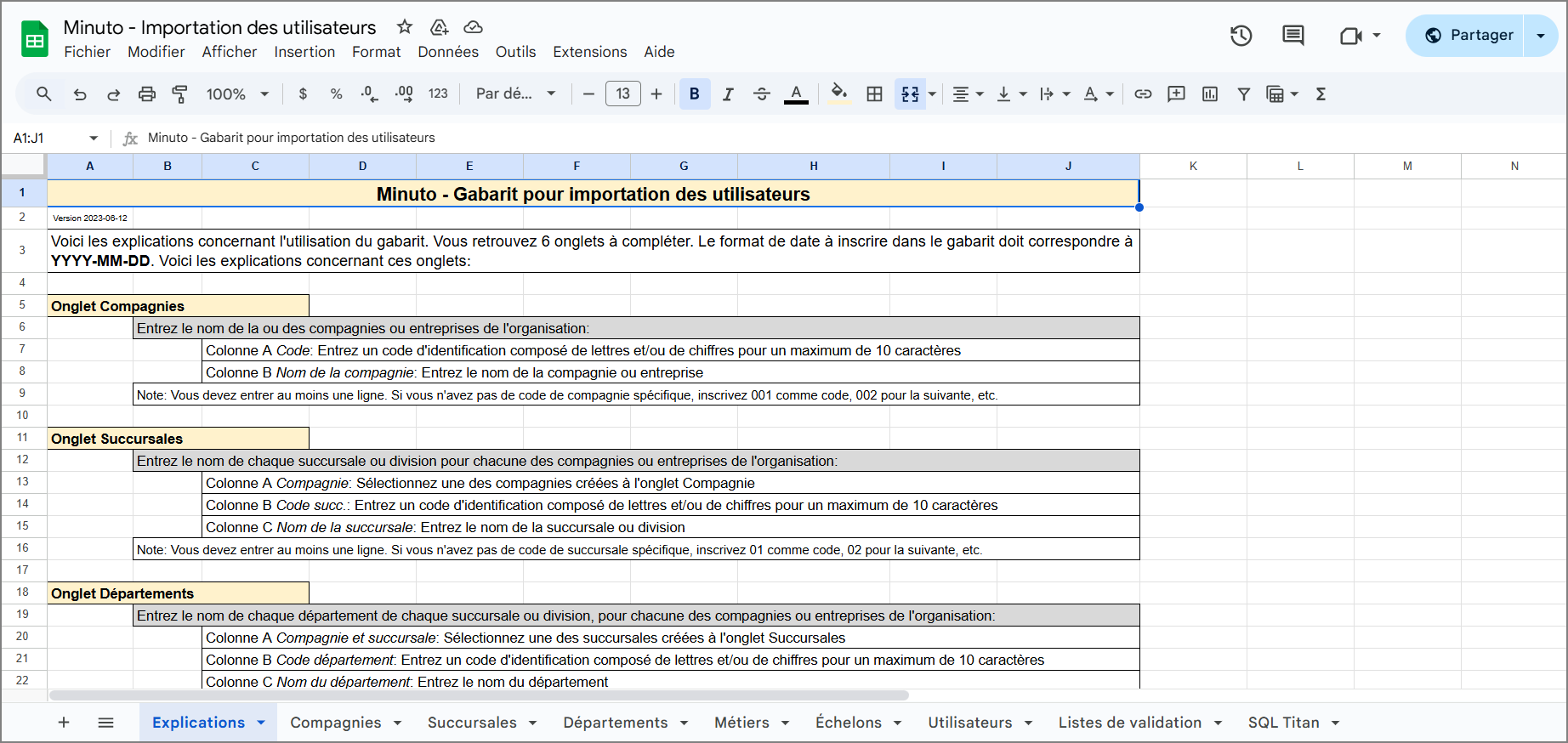This screenshot has height=743, width=1568.
Task: Click the Print icon in toolbar
Action: coord(147,94)
